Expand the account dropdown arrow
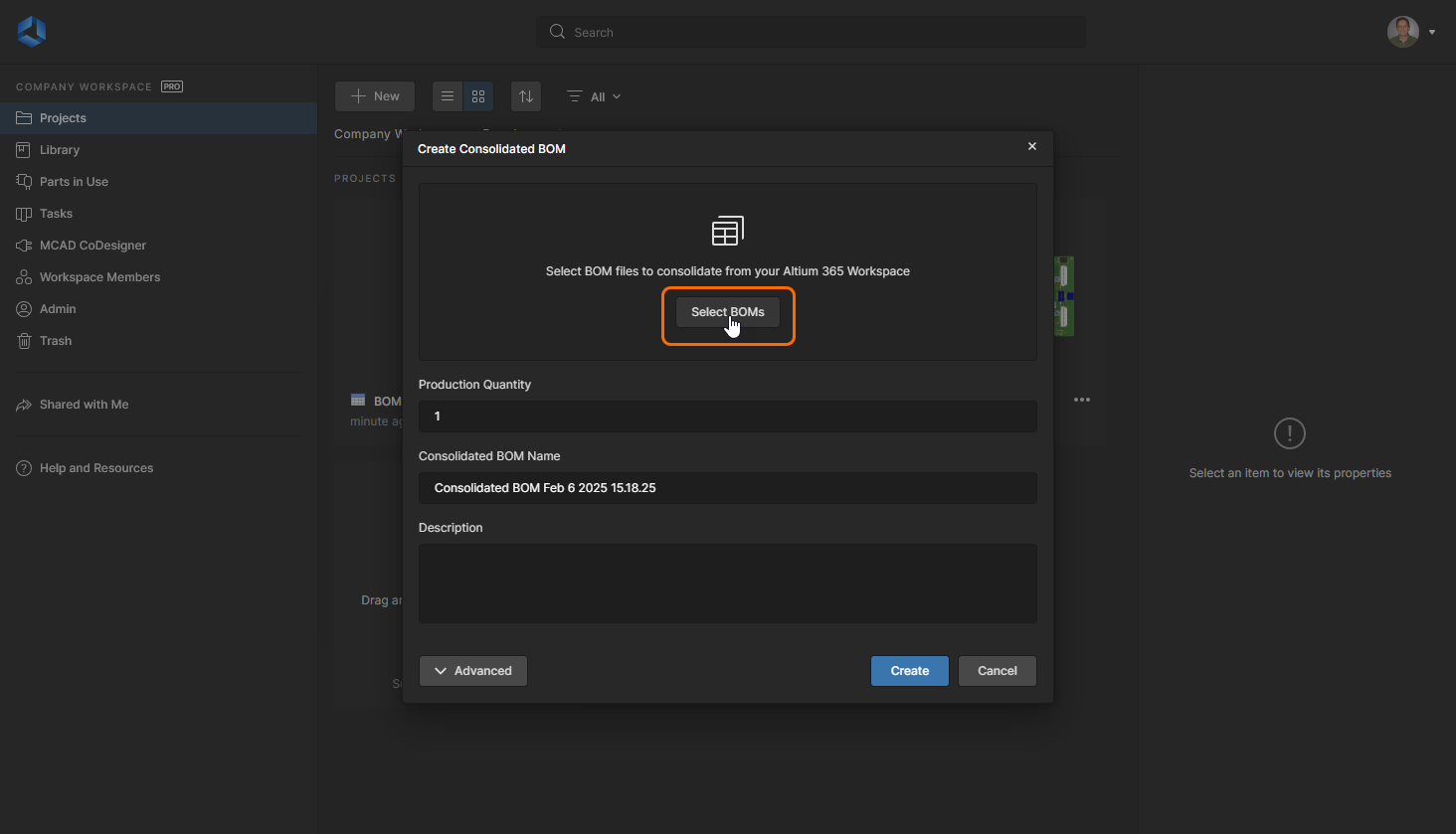1456x834 pixels. (1432, 32)
